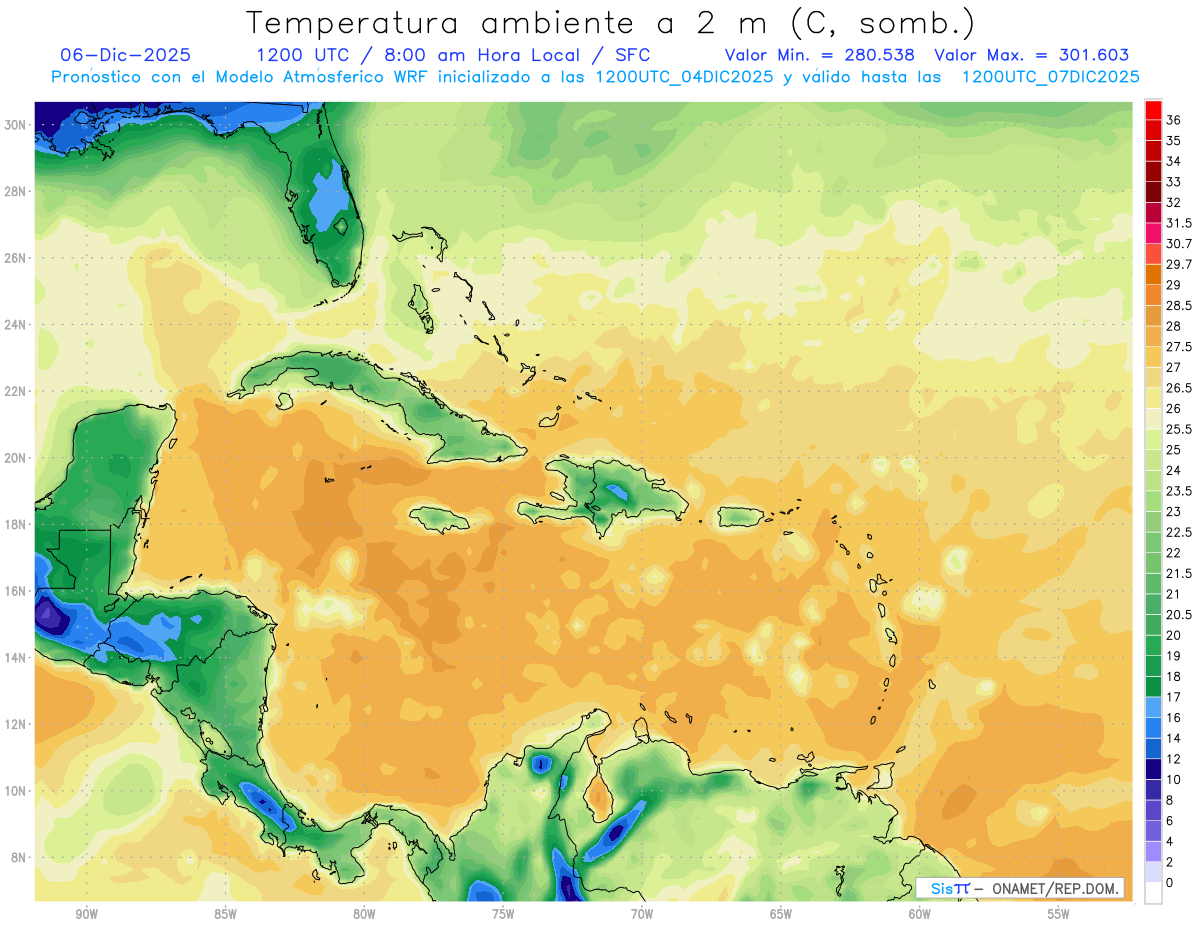Click legend value '36'
The height and width of the screenshot is (927, 1200).
(x=1174, y=120)
